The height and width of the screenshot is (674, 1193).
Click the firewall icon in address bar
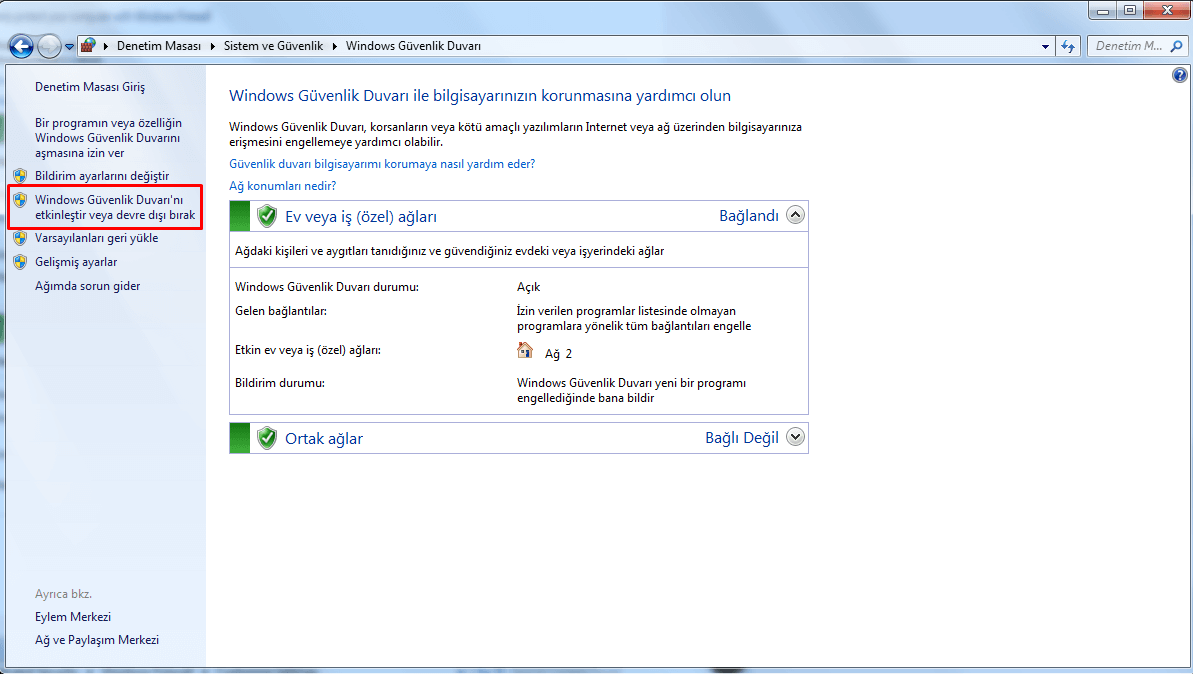coord(89,46)
